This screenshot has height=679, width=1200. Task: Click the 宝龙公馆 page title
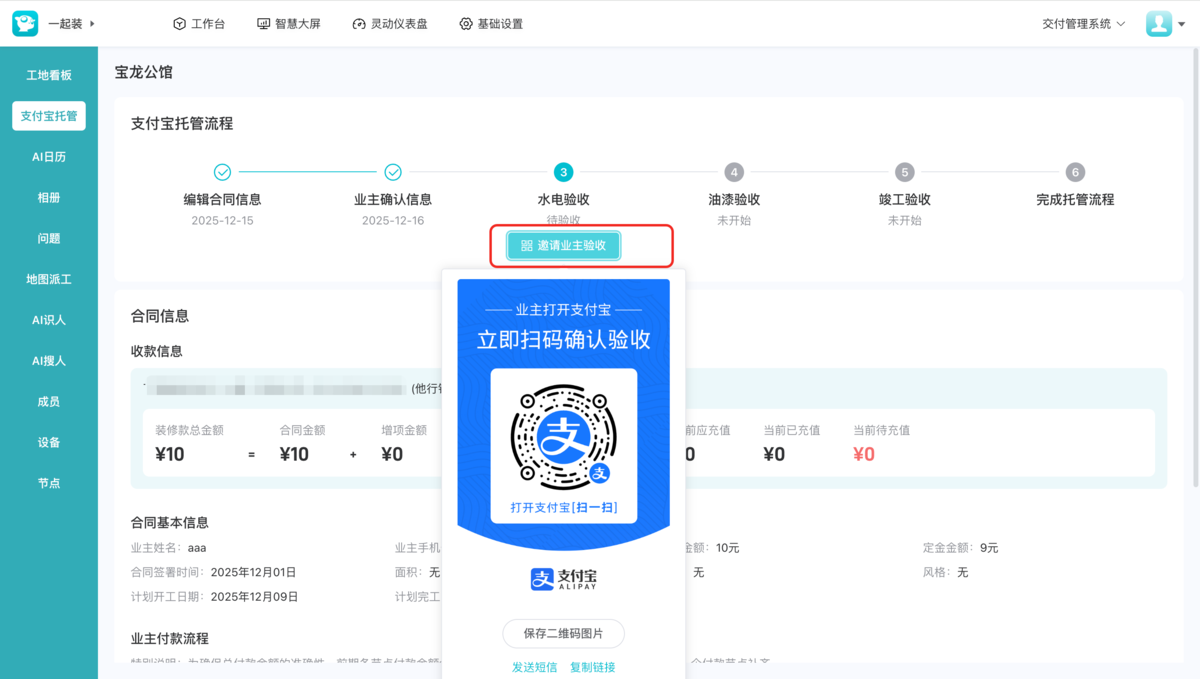(144, 72)
